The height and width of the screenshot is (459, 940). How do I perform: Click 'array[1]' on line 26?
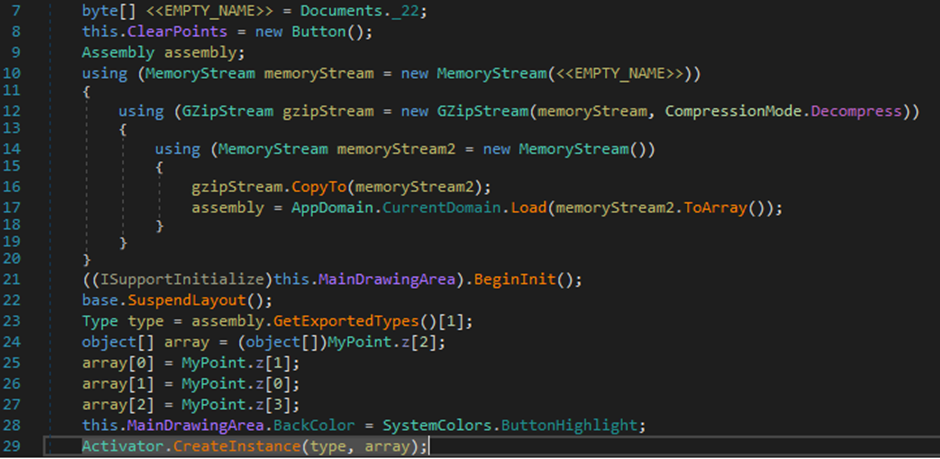click(118, 383)
